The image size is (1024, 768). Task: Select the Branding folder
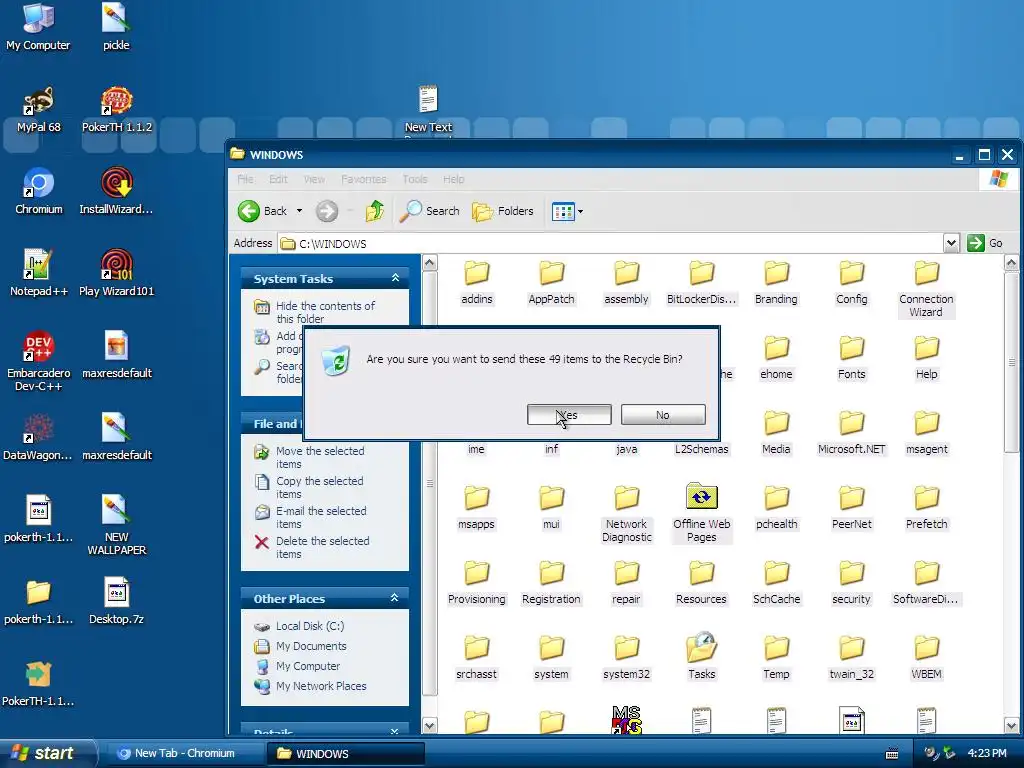[x=776, y=283]
